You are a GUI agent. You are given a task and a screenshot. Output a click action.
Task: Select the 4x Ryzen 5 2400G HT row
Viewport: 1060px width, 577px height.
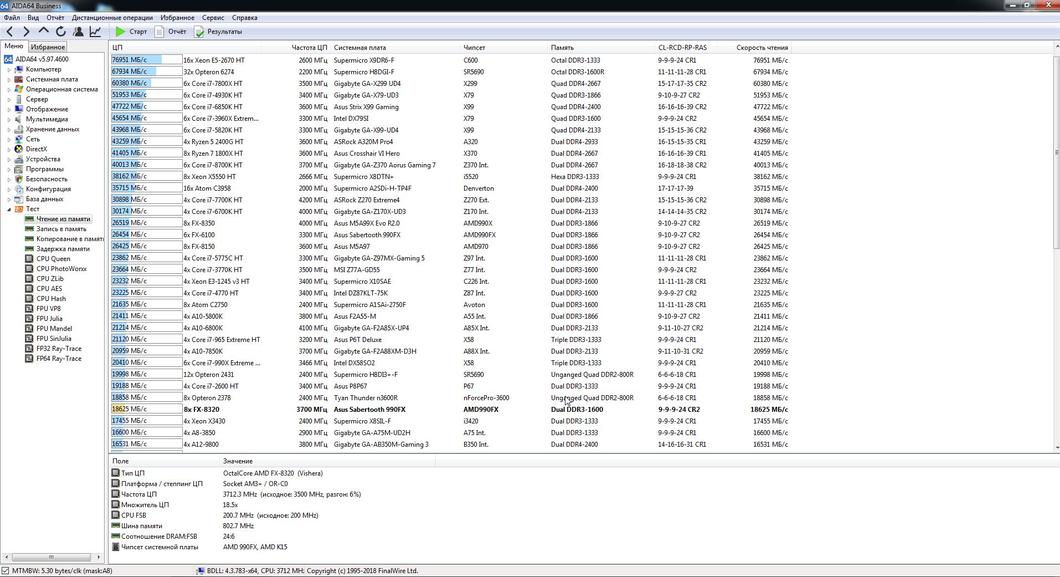tap(450, 141)
